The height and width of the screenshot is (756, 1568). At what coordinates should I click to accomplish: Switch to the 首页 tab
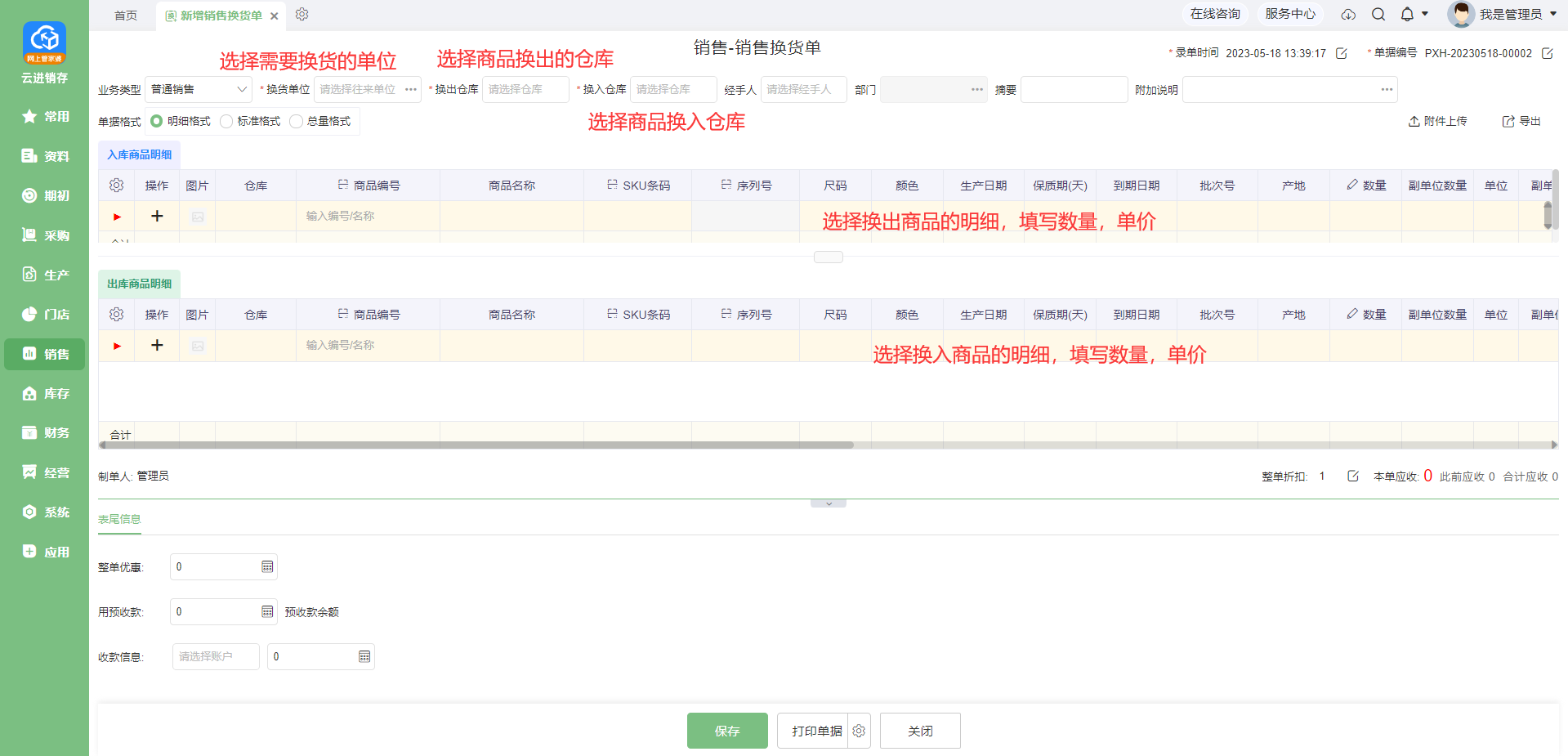(x=126, y=16)
